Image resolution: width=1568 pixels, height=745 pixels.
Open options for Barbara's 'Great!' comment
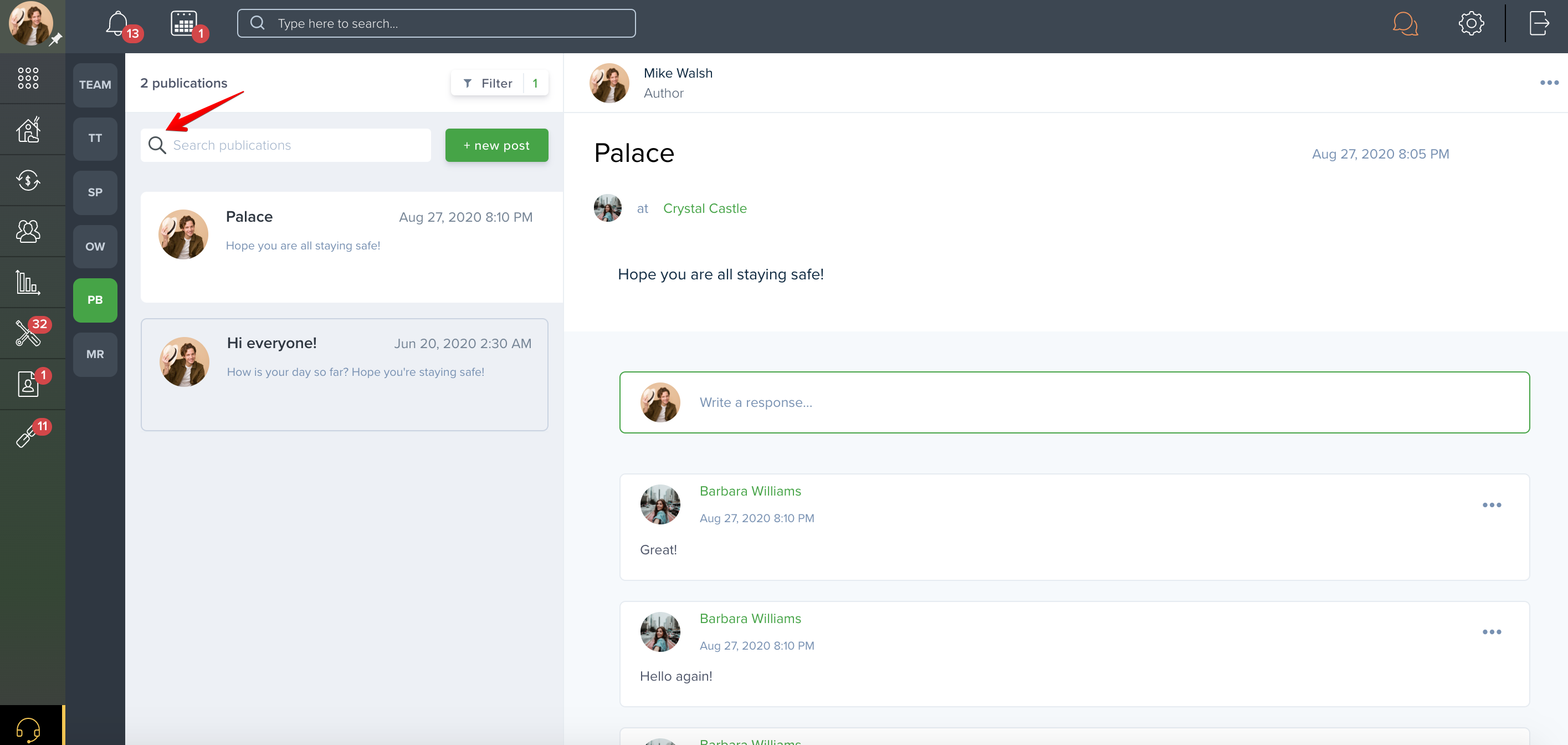point(1492,505)
